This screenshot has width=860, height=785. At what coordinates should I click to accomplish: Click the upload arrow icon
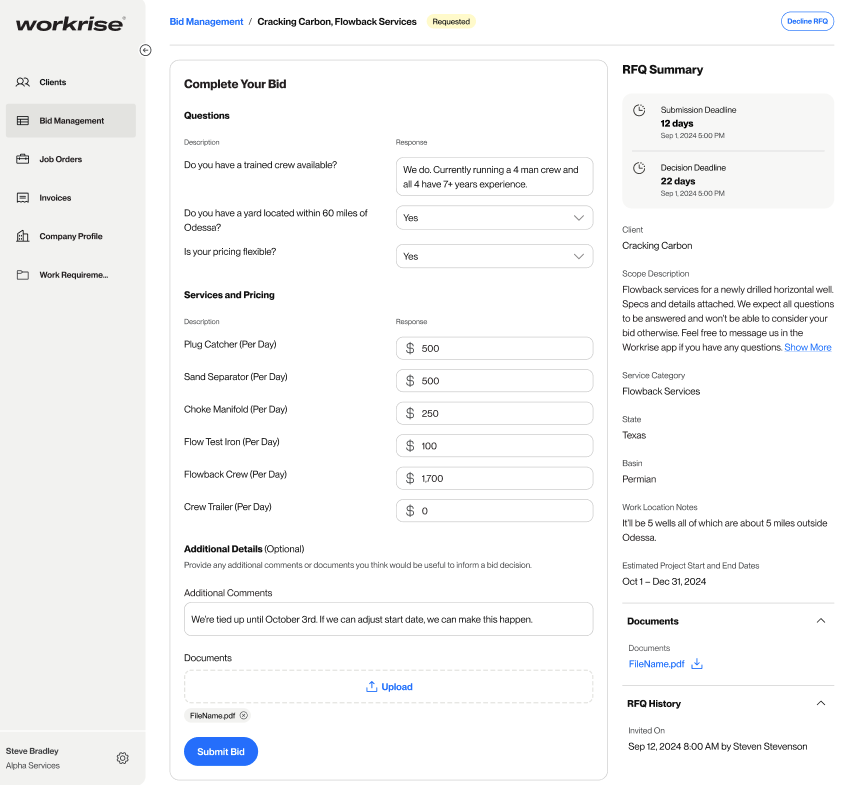[x=371, y=687]
